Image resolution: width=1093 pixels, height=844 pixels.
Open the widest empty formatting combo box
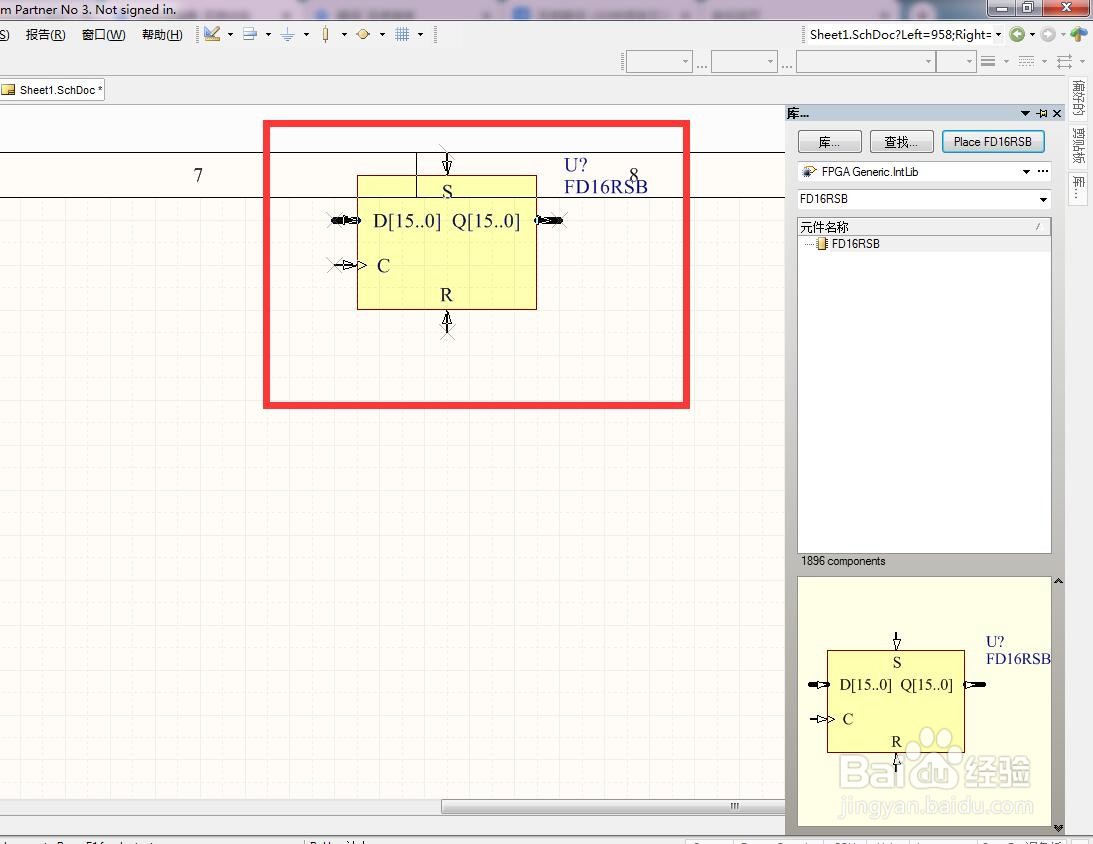click(865, 61)
